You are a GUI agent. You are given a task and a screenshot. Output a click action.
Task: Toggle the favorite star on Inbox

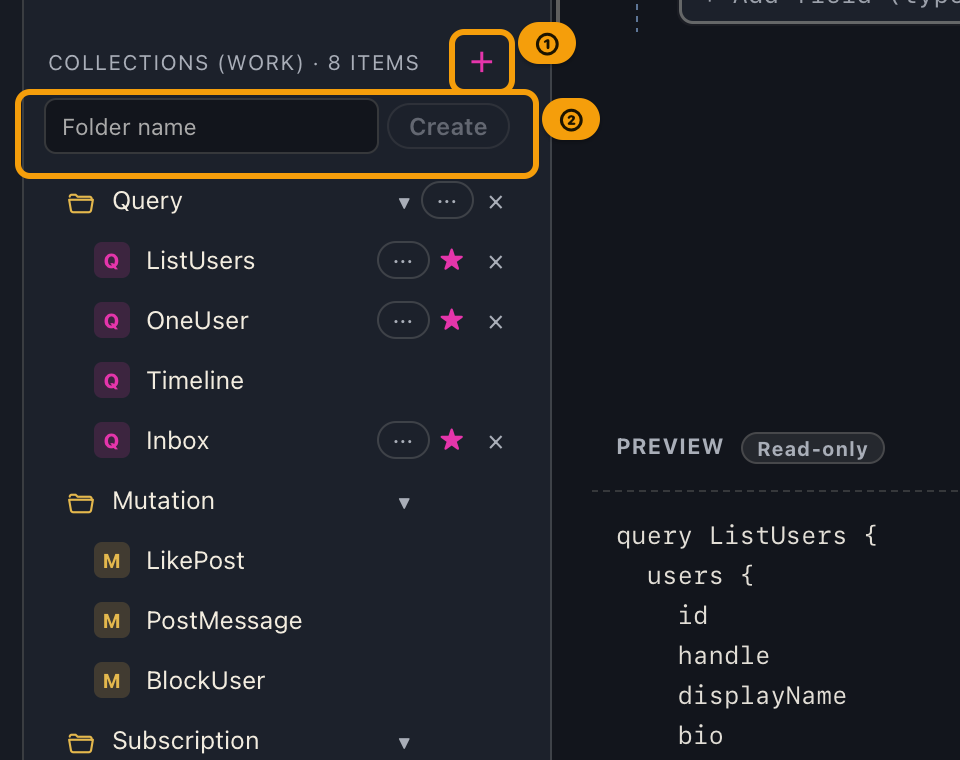tap(452, 440)
